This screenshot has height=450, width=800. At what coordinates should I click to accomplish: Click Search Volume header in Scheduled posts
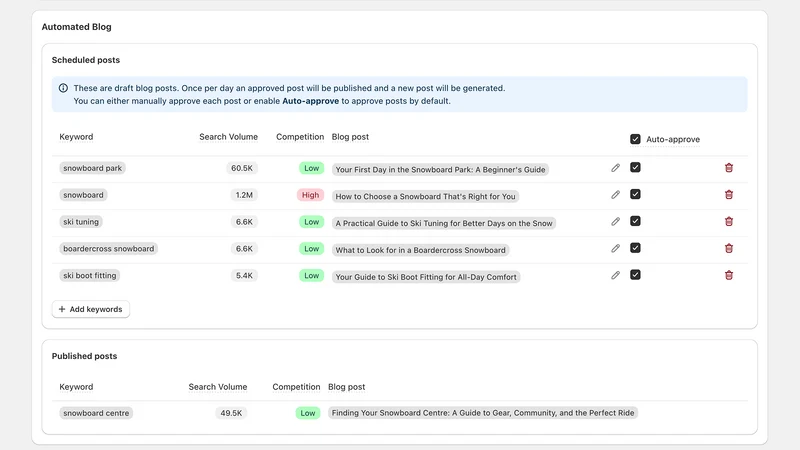click(x=229, y=137)
